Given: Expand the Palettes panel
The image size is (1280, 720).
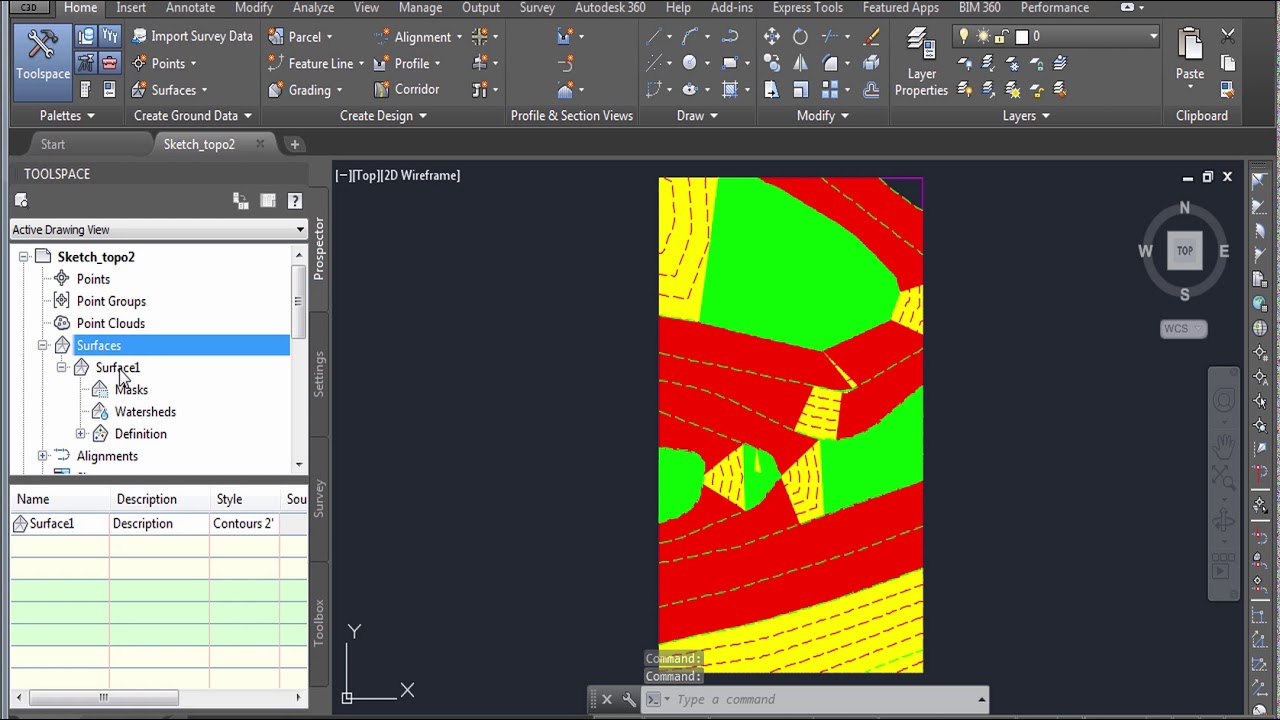Looking at the screenshot, I should 67,115.
